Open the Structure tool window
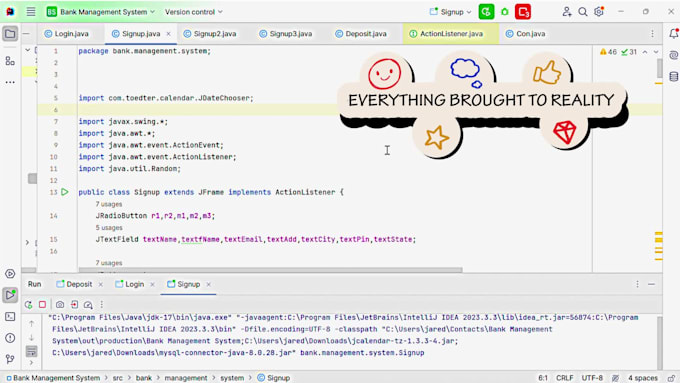 pos(10,61)
